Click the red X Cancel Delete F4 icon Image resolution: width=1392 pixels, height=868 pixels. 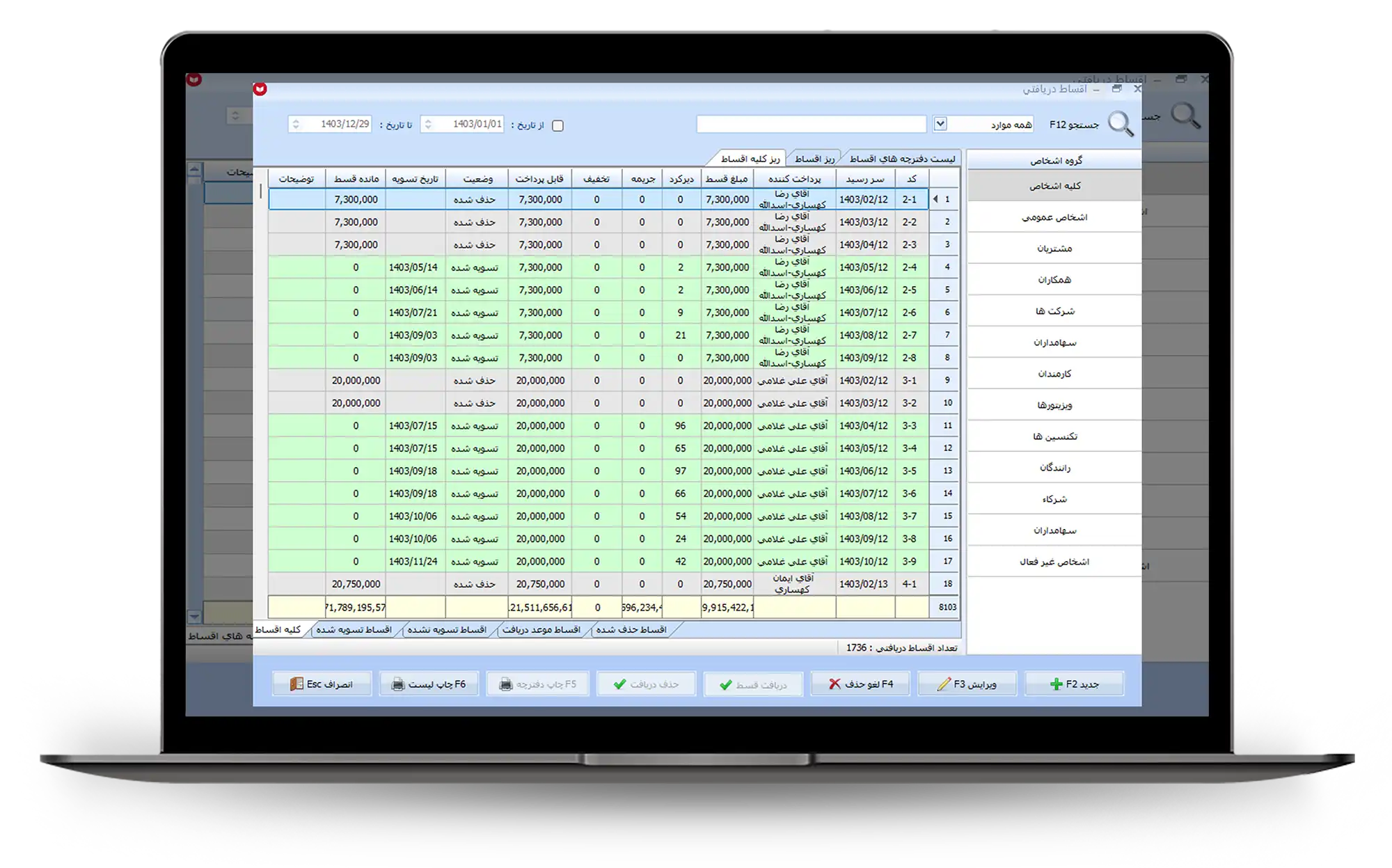835,684
